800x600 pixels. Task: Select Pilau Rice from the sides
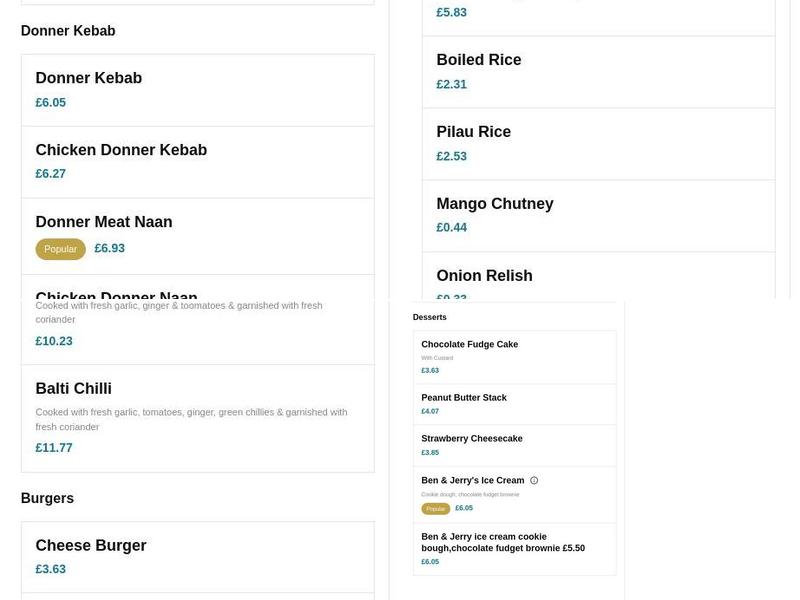(473, 131)
